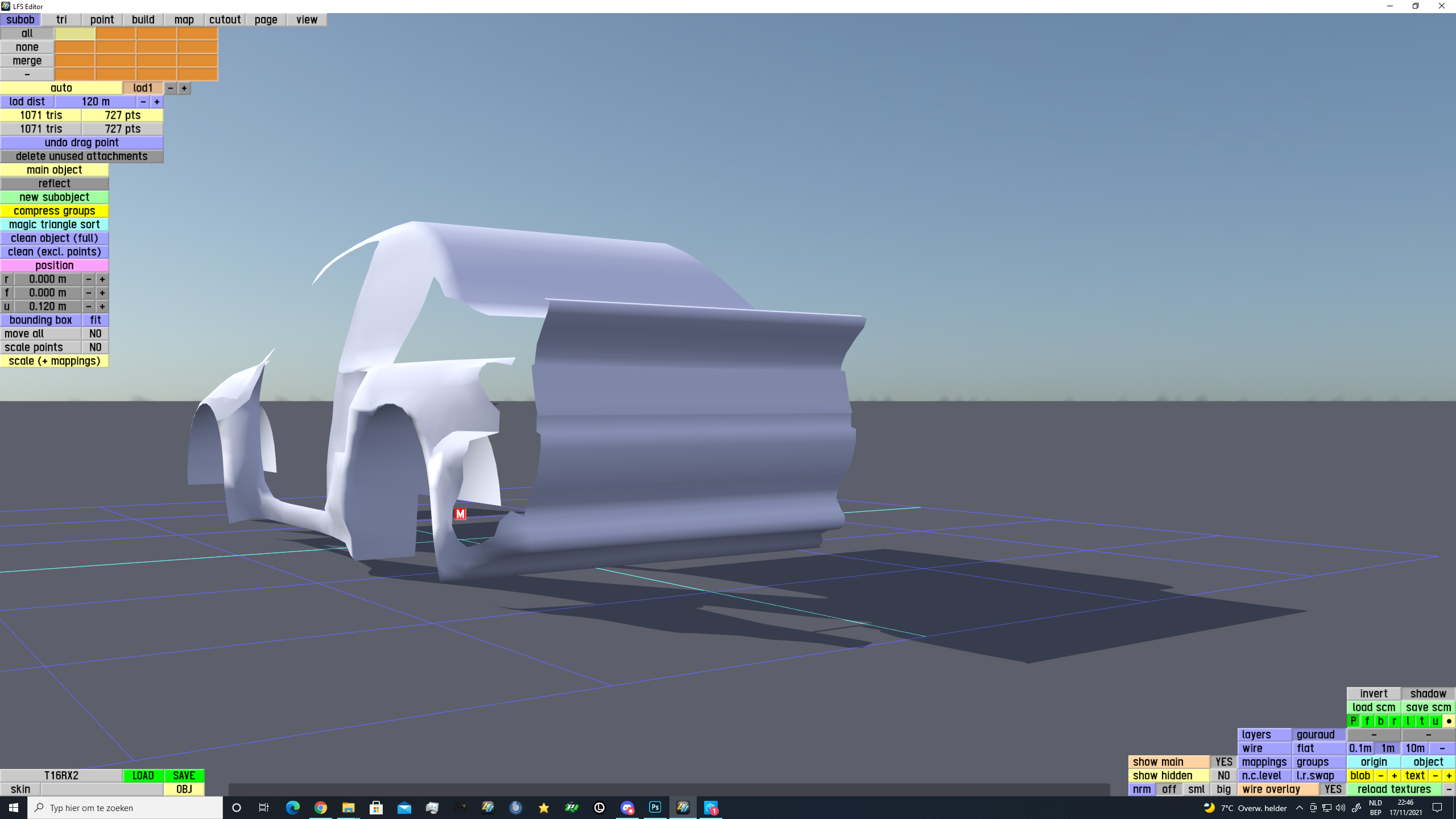The image size is (1456, 819).
Task: Toggle move all NO setting
Action: click(95, 334)
